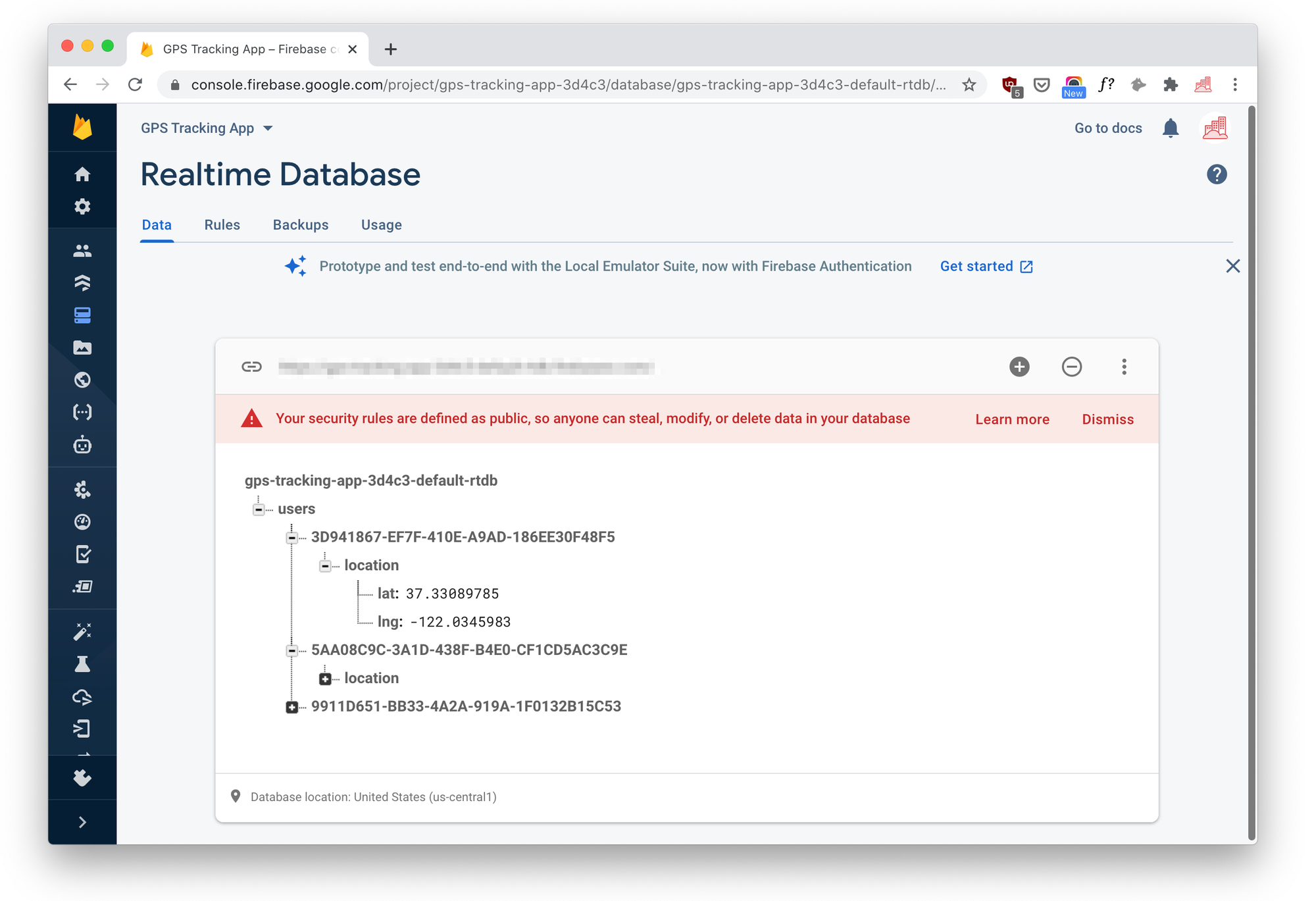Open Extensions via the puzzle-piece icon
1316x901 pixels.
[x=82, y=777]
